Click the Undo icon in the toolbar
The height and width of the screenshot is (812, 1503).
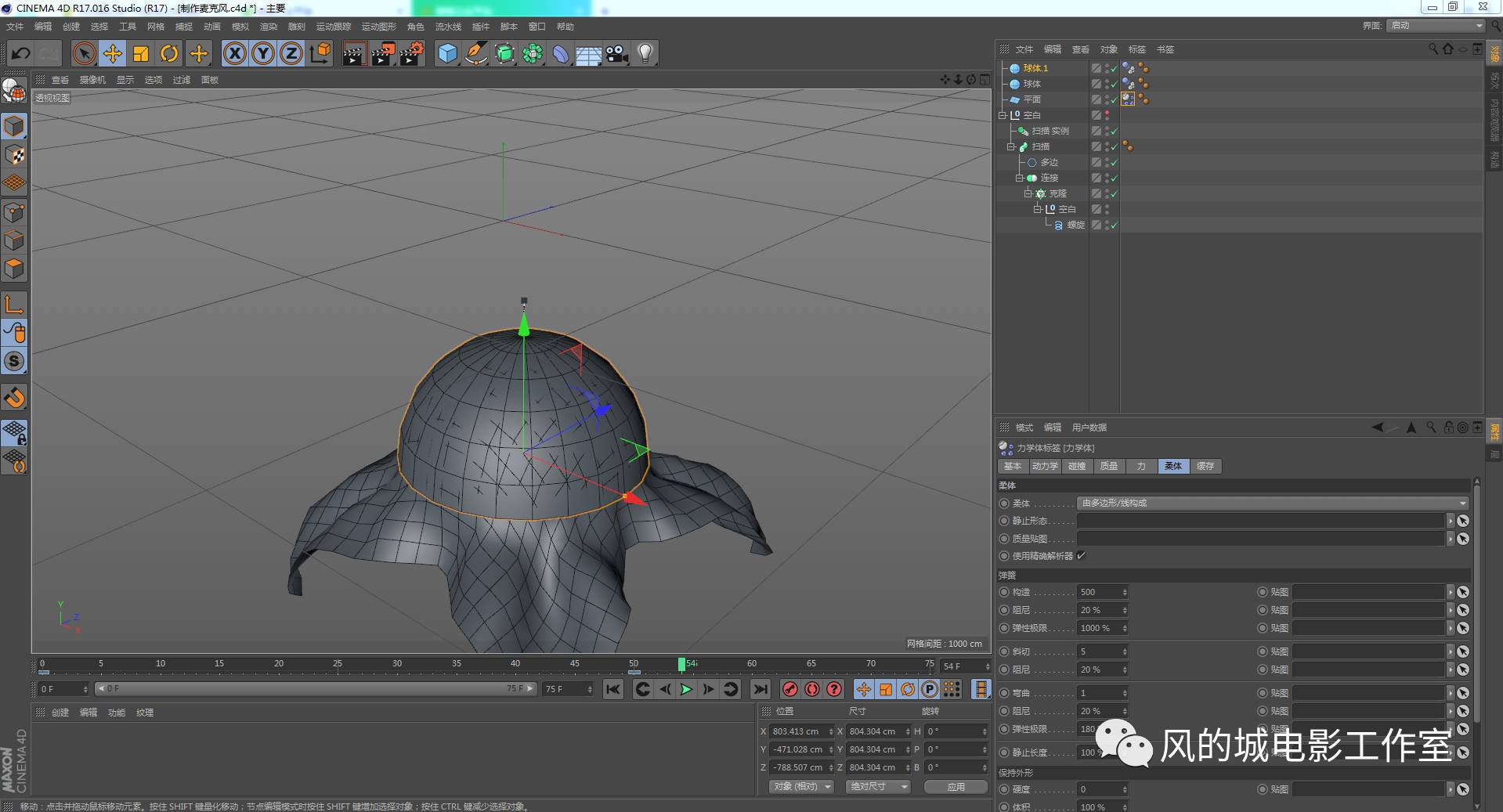20,52
